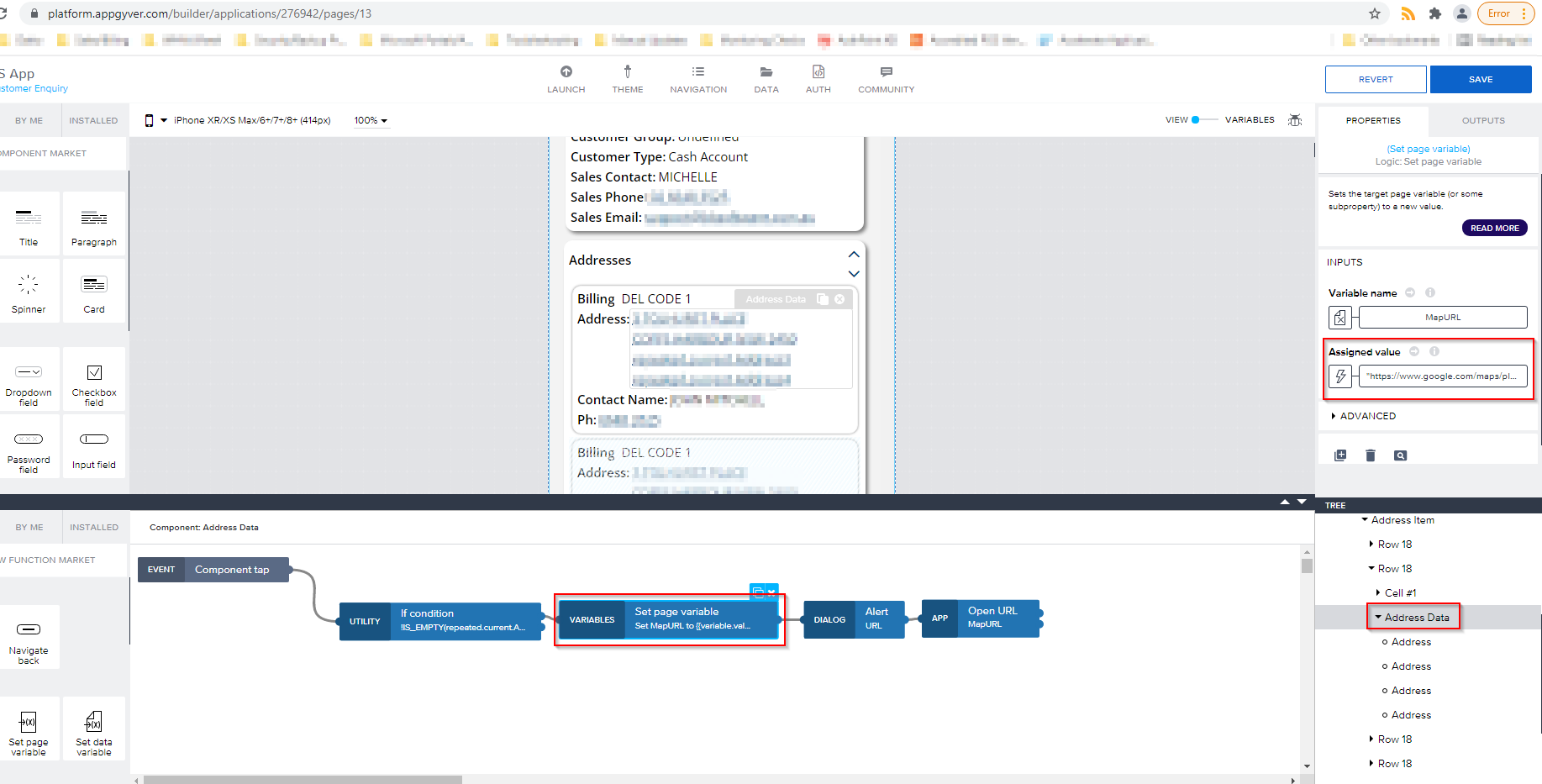Screen dimensions: 1542x784
Task: Select the Open URL flow node
Action: [981, 618]
